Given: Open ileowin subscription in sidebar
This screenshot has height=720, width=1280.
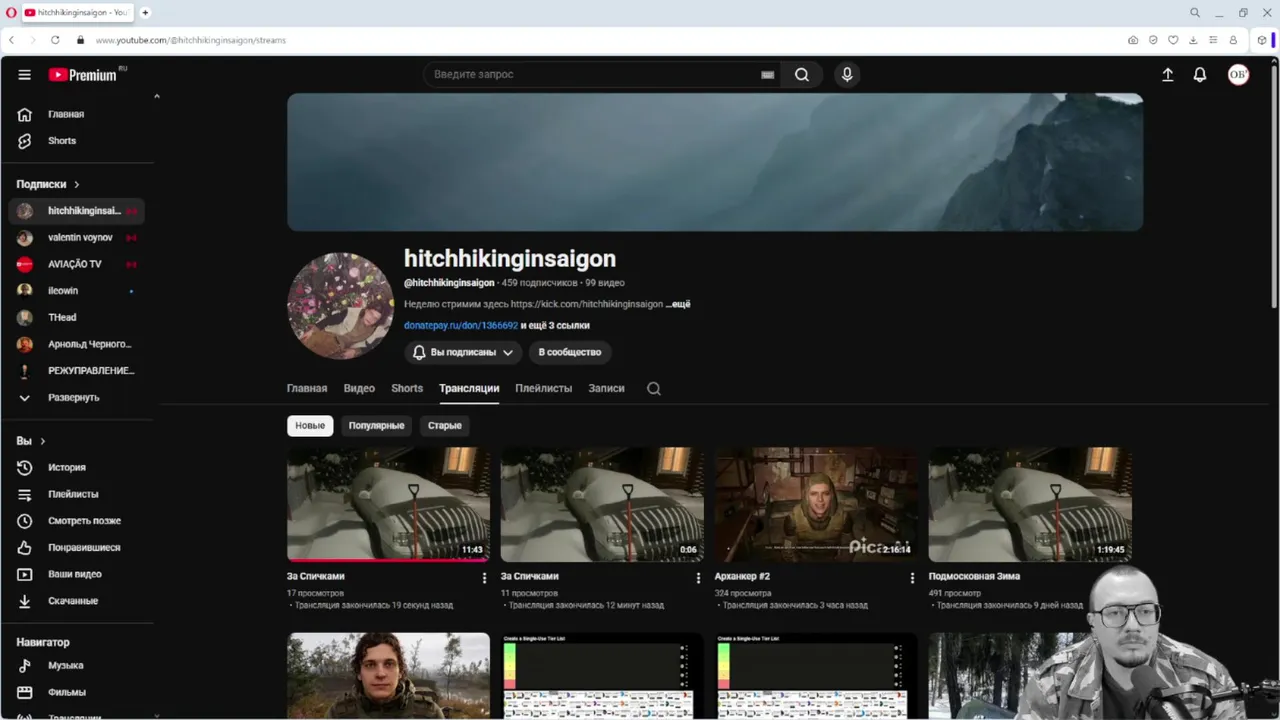Looking at the screenshot, I should pos(76,291).
